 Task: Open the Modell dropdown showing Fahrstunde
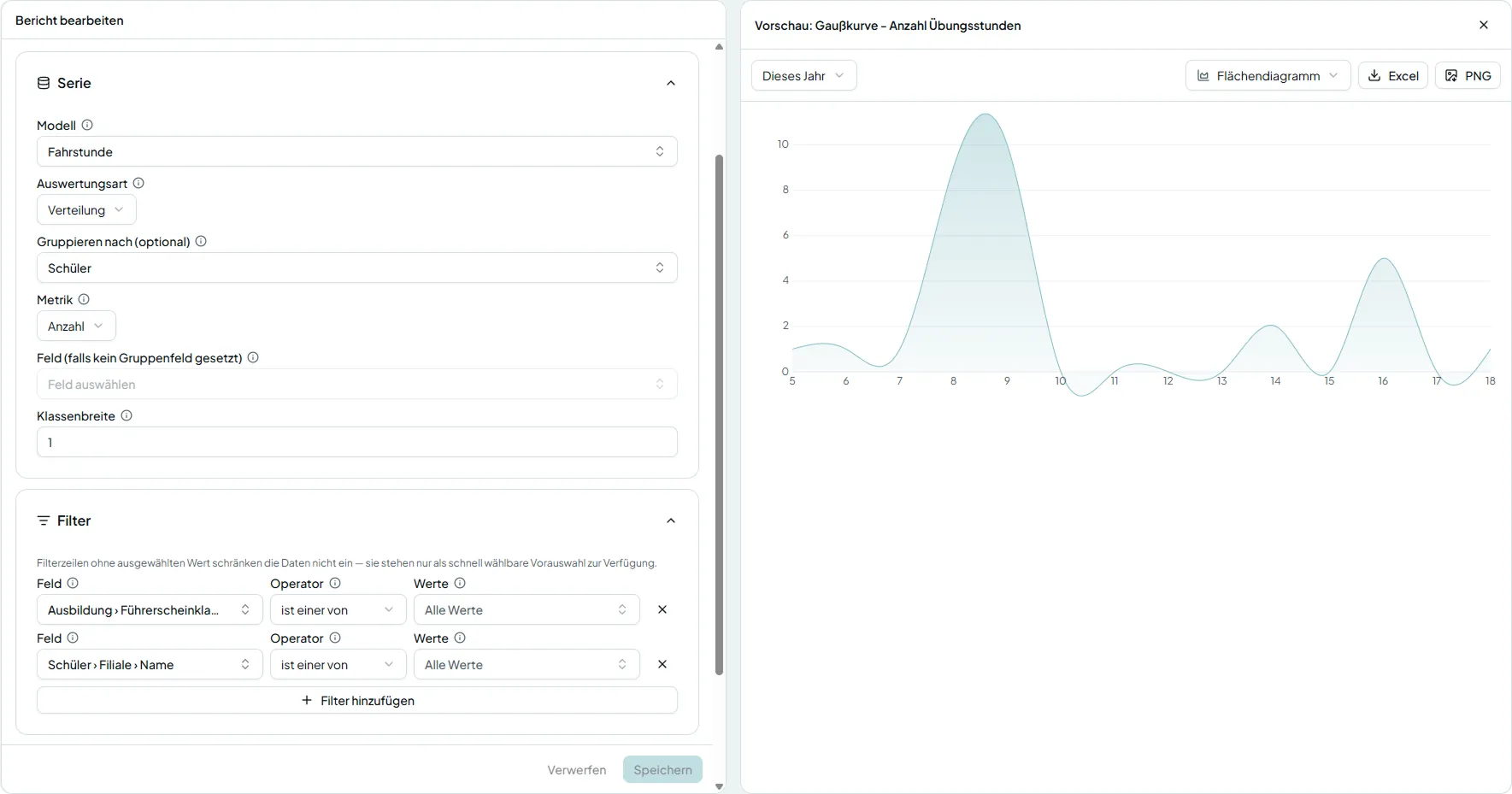point(357,151)
